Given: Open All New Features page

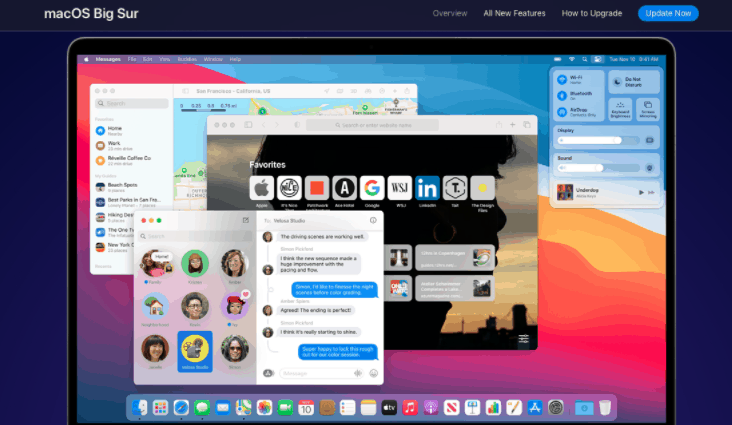Looking at the screenshot, I should pos(514,13).
